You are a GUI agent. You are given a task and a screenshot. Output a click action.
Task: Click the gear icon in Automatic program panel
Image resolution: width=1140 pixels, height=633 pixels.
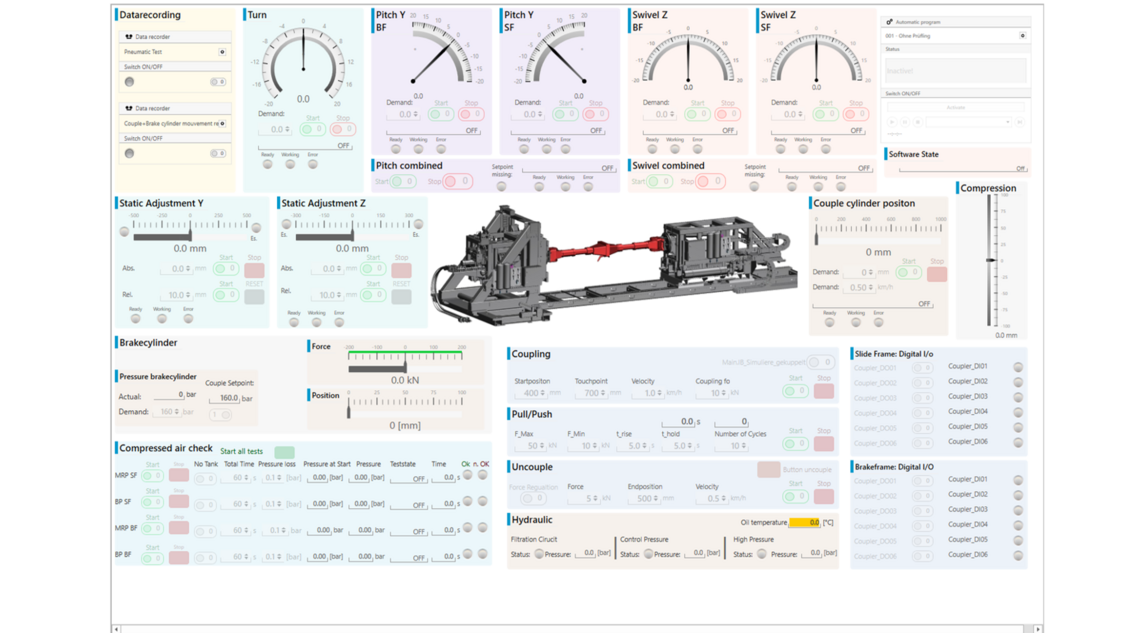pos(1023,36)
